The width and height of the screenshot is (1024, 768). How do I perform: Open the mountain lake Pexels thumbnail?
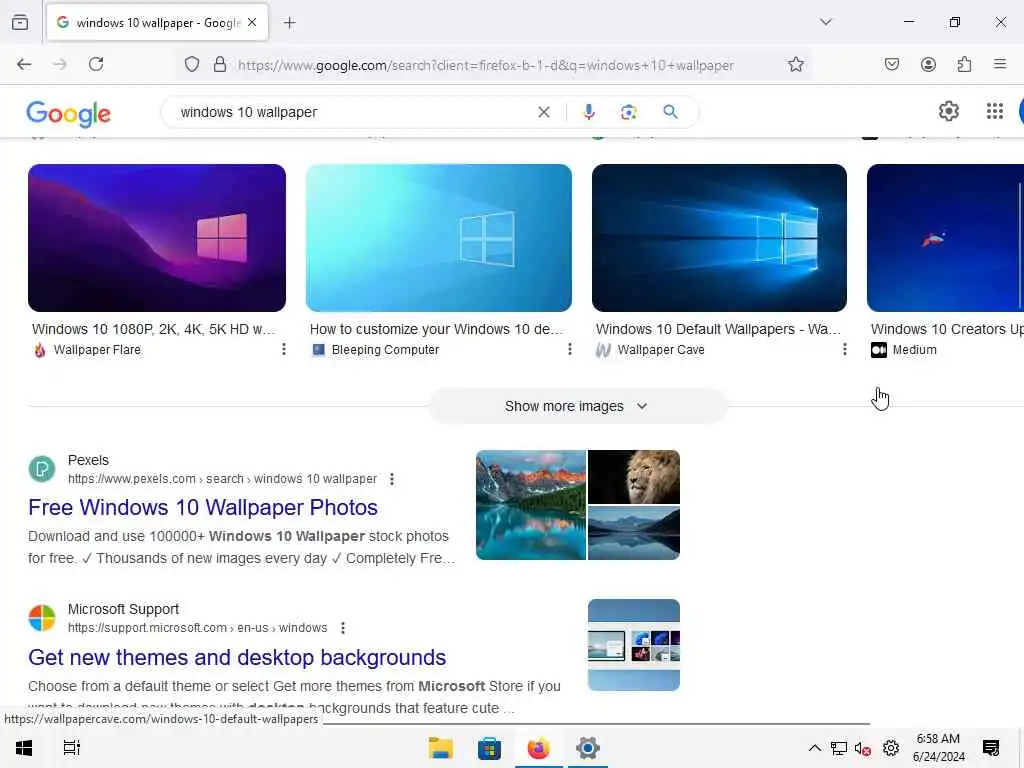coord(531,505)
